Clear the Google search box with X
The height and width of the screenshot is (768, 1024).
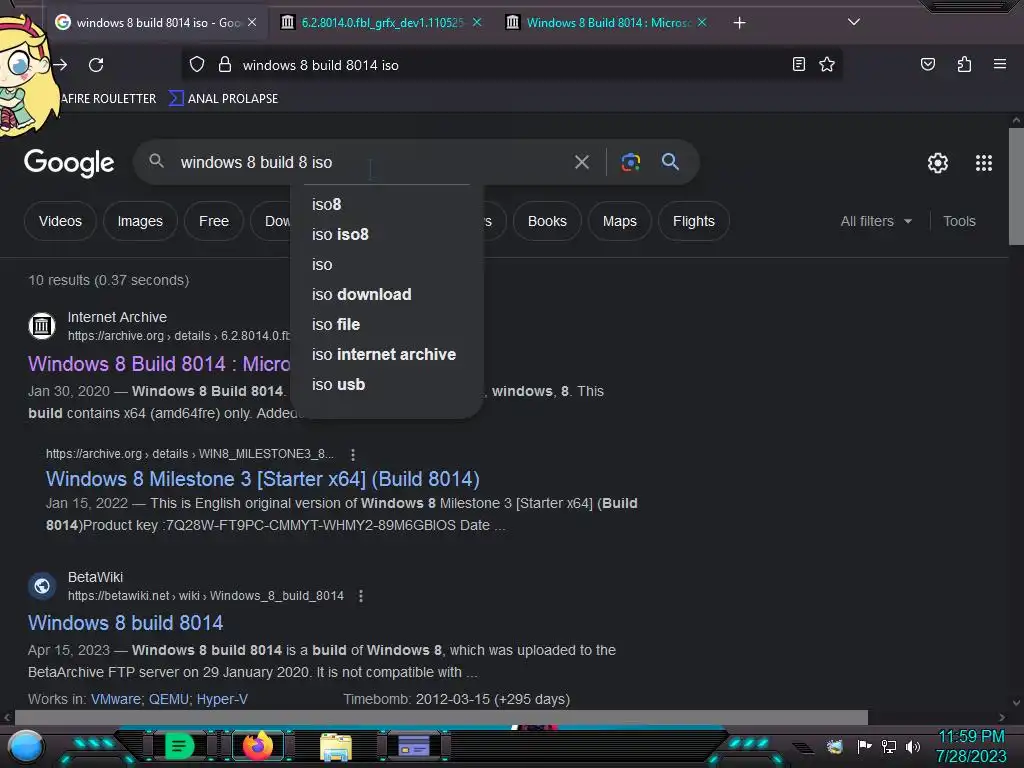point(582,162)
